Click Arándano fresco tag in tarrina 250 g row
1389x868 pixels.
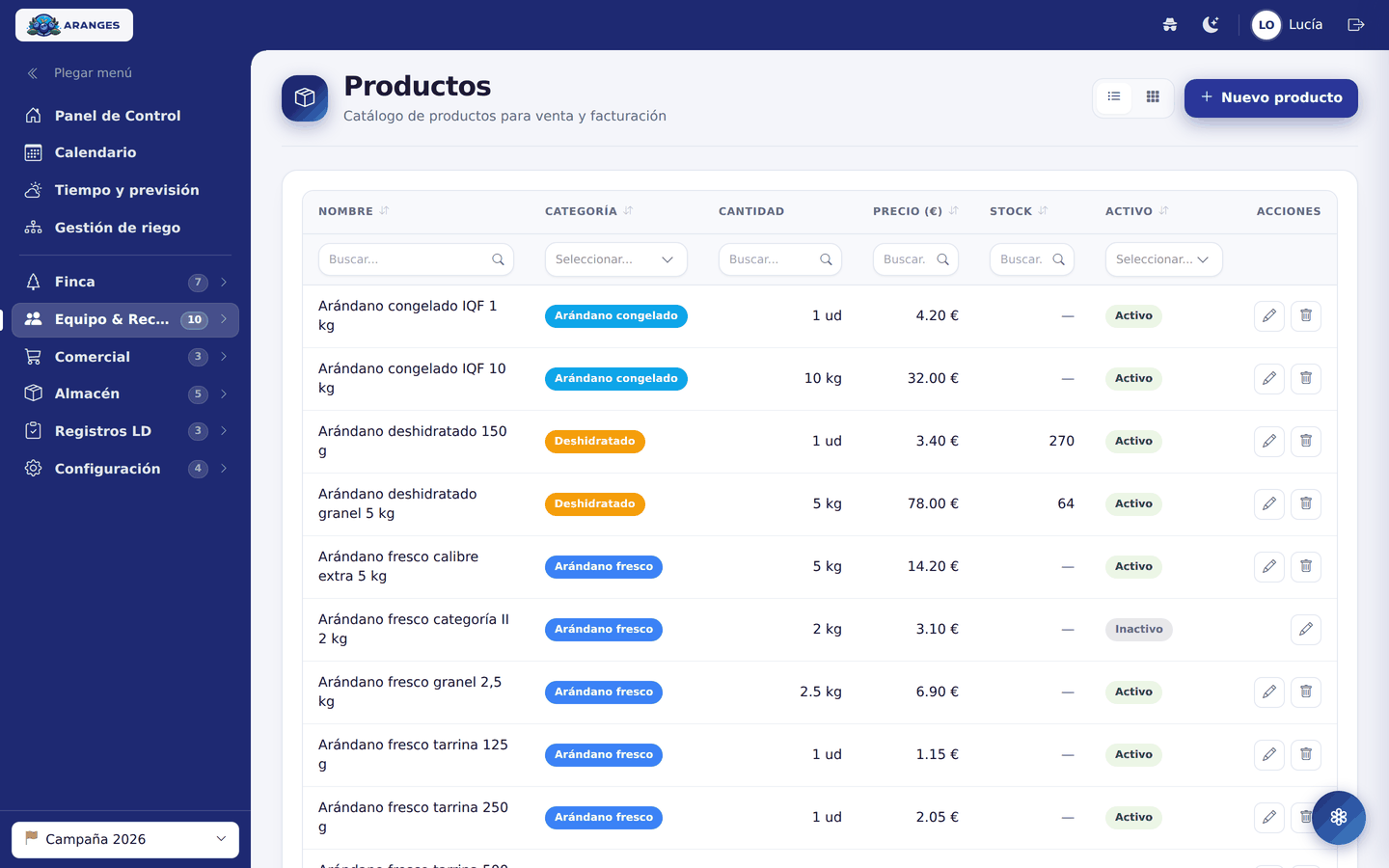click(604, 818)
